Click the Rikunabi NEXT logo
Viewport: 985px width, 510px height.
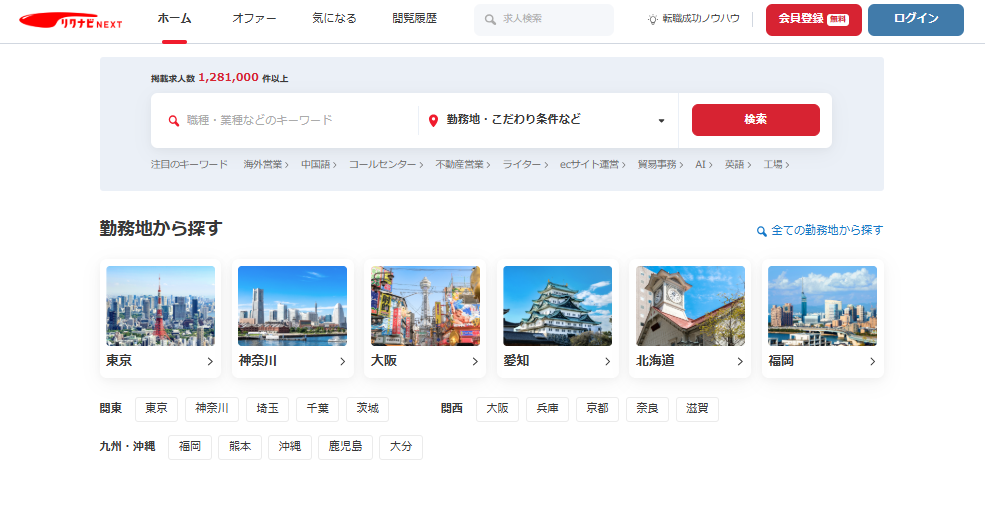(70, 20)
